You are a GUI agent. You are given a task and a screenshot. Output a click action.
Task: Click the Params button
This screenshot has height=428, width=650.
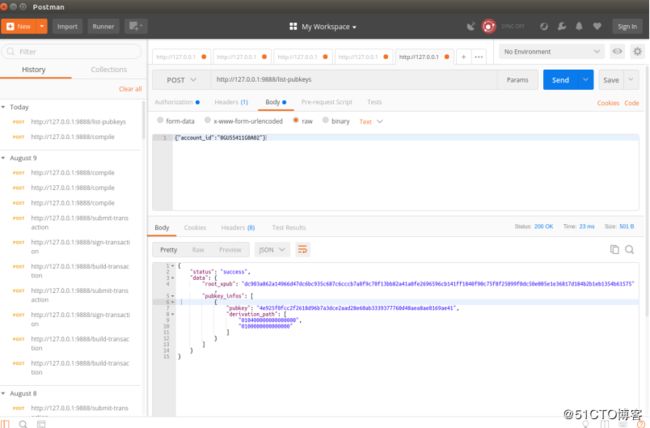(517, 80)
